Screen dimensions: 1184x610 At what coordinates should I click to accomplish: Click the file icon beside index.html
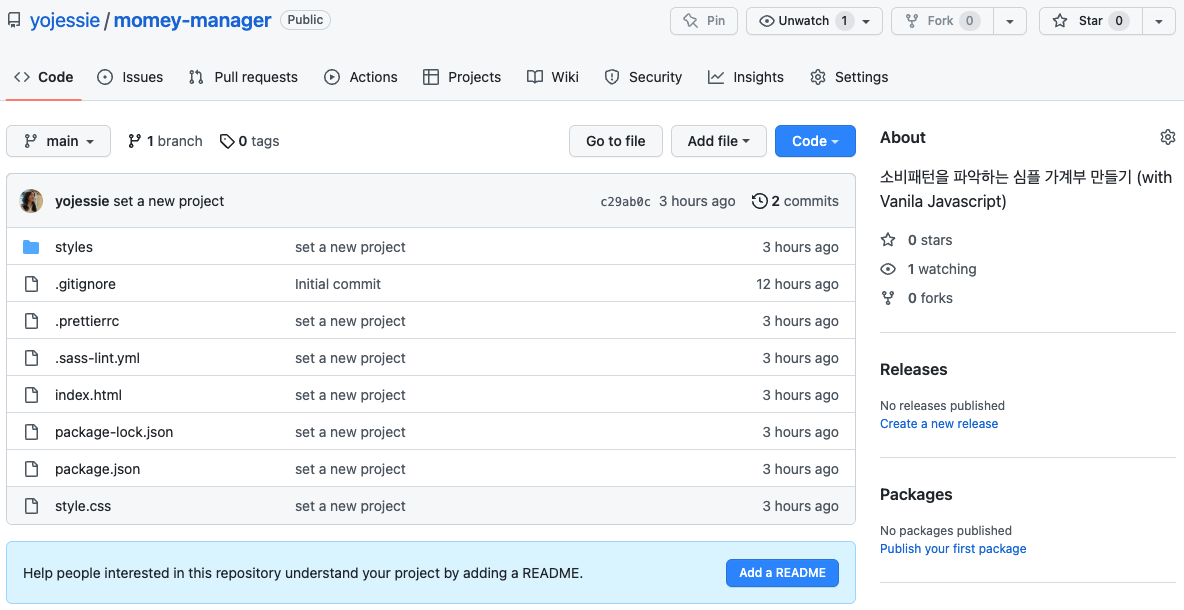click(x=31, y=395)
